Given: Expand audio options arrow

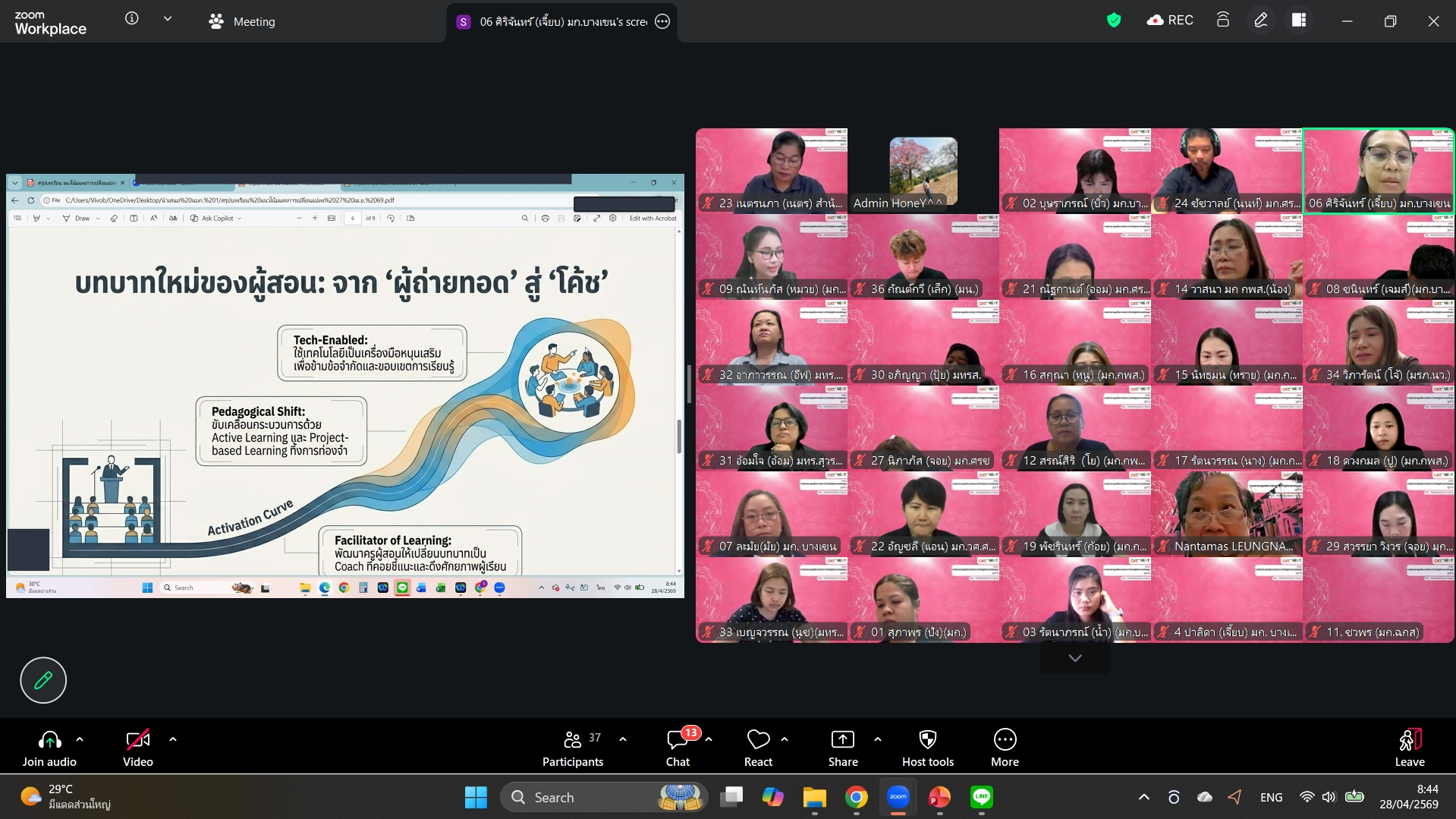Looking at the screenshot, I should click(x=80, y=739).
